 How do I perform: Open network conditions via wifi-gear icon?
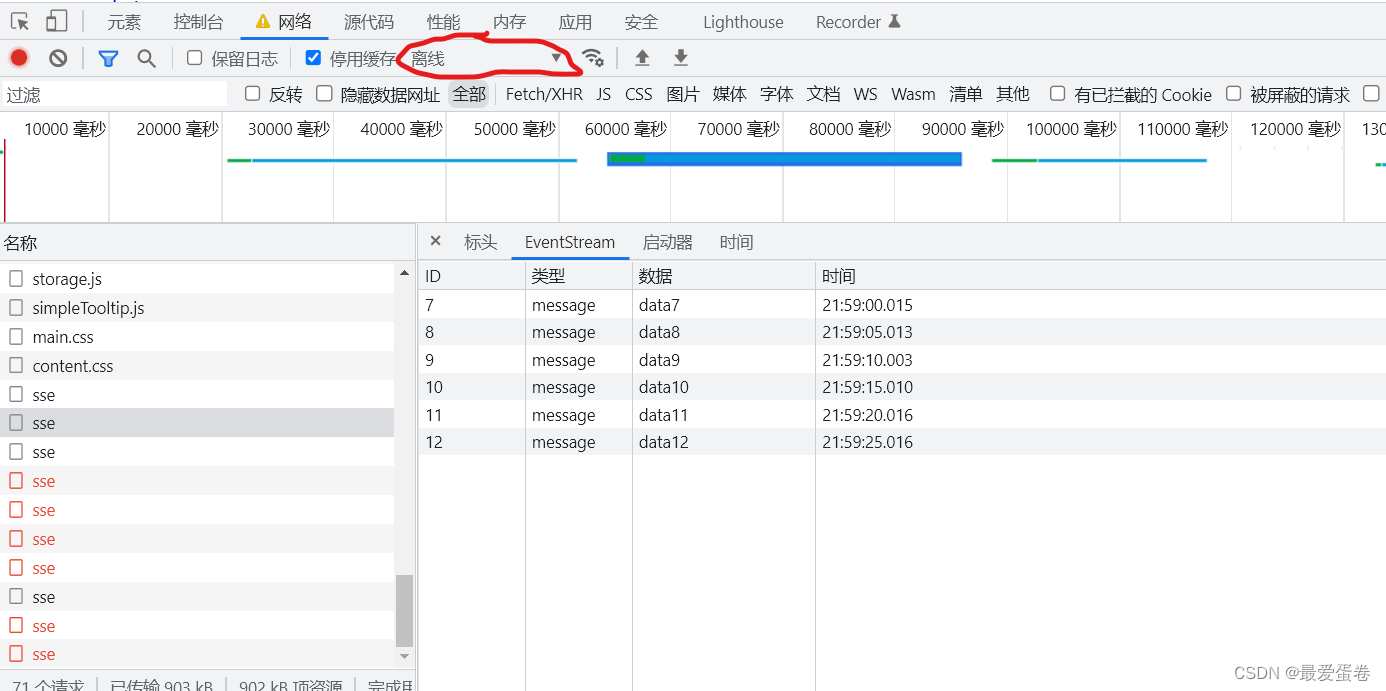[x=594, y=57]
